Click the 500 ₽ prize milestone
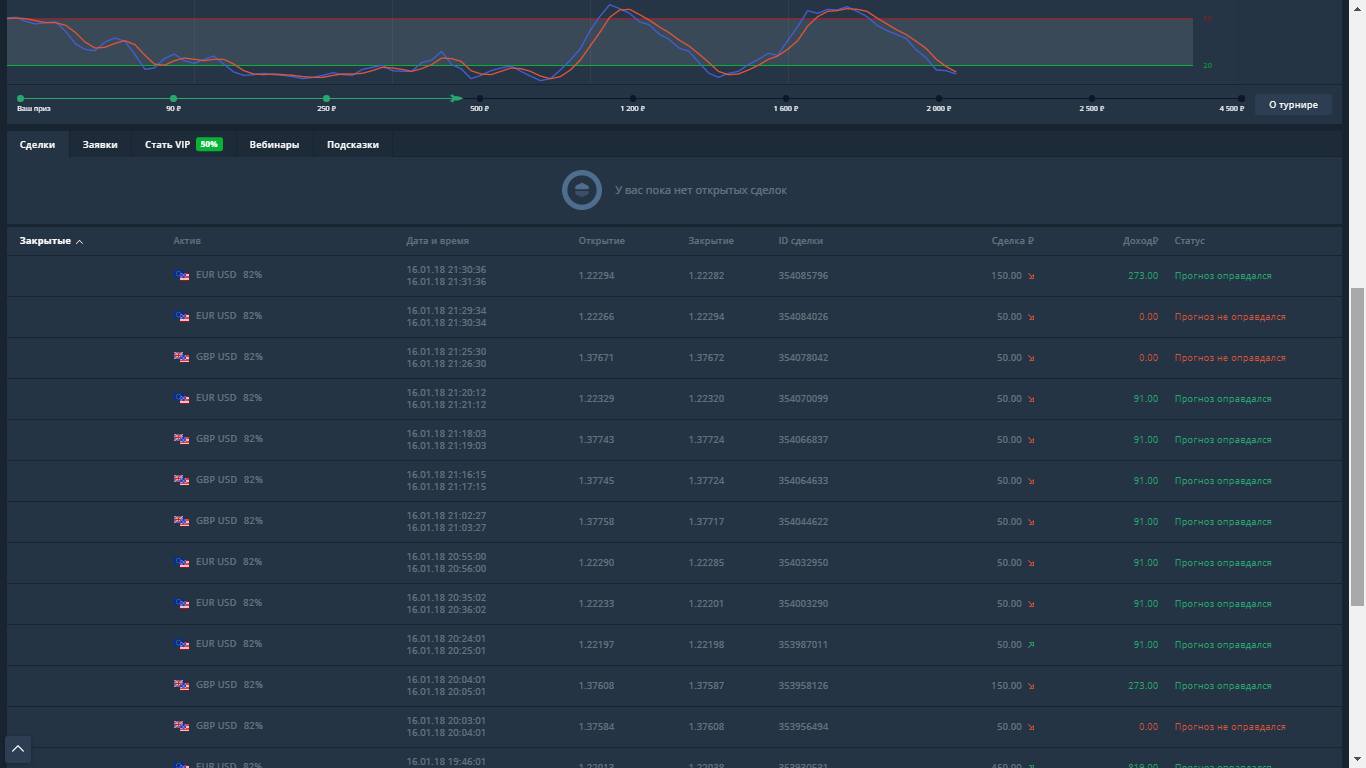The width and height of the screenshot is (1366, 768). tap(479, 98)
